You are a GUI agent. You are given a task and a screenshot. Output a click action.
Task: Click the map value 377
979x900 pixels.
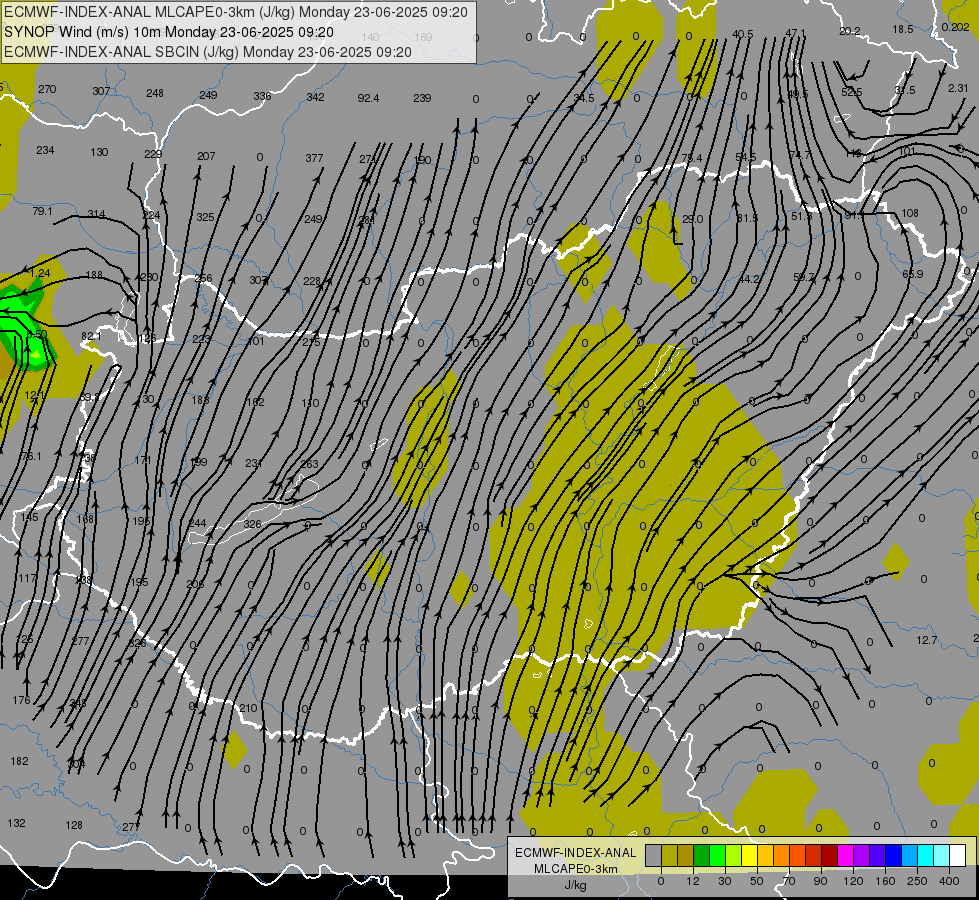314,158
